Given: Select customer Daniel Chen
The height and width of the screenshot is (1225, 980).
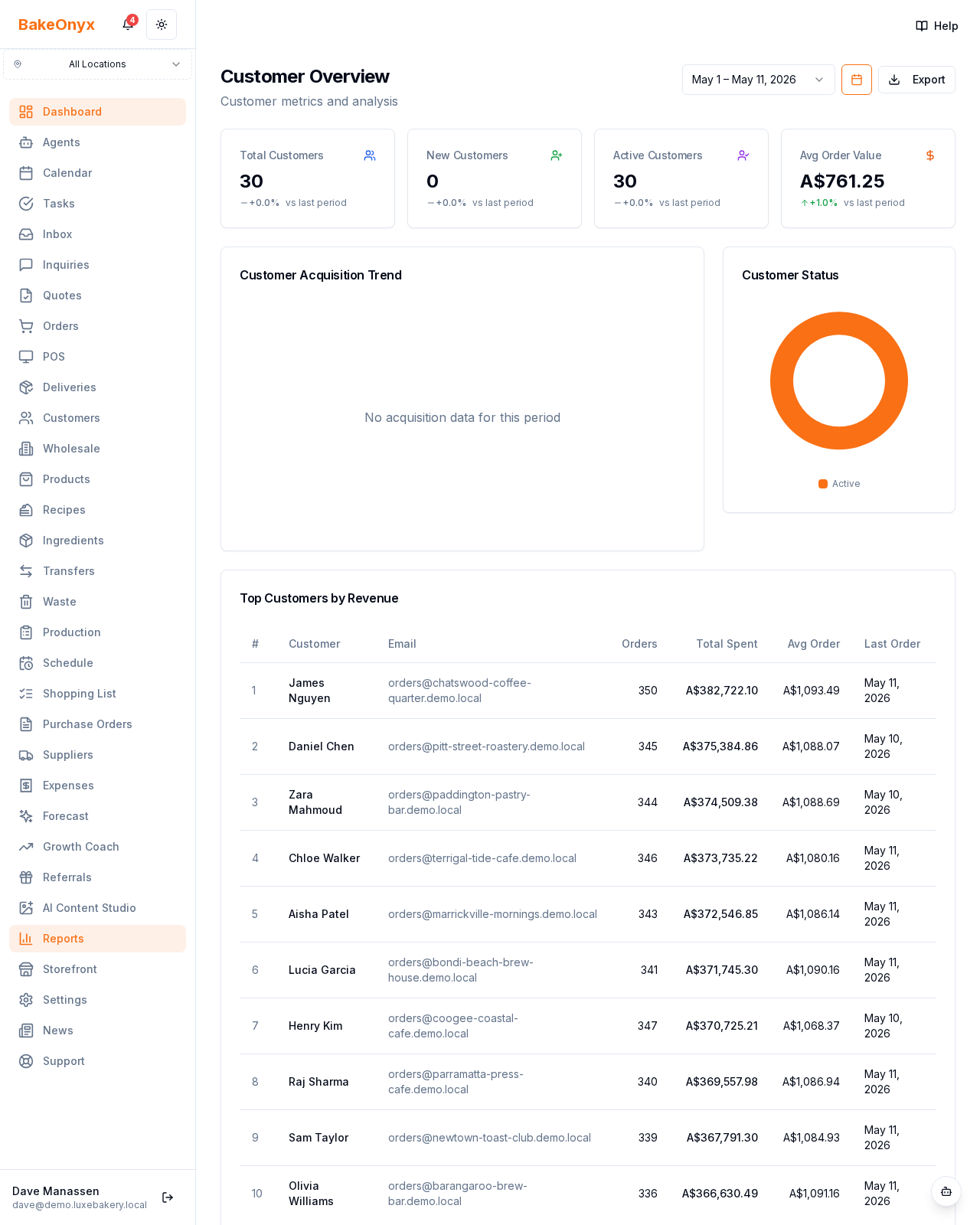Looking at the screenshot, I should coord(321,746).
